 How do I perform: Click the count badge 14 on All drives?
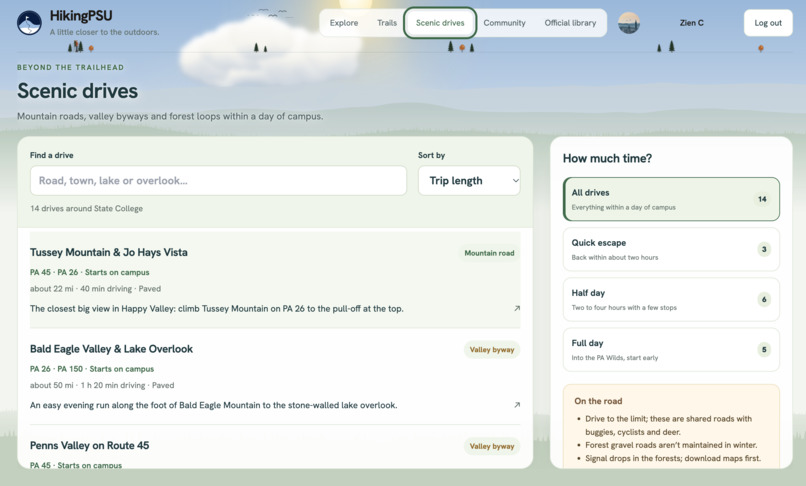click(762, 199)
